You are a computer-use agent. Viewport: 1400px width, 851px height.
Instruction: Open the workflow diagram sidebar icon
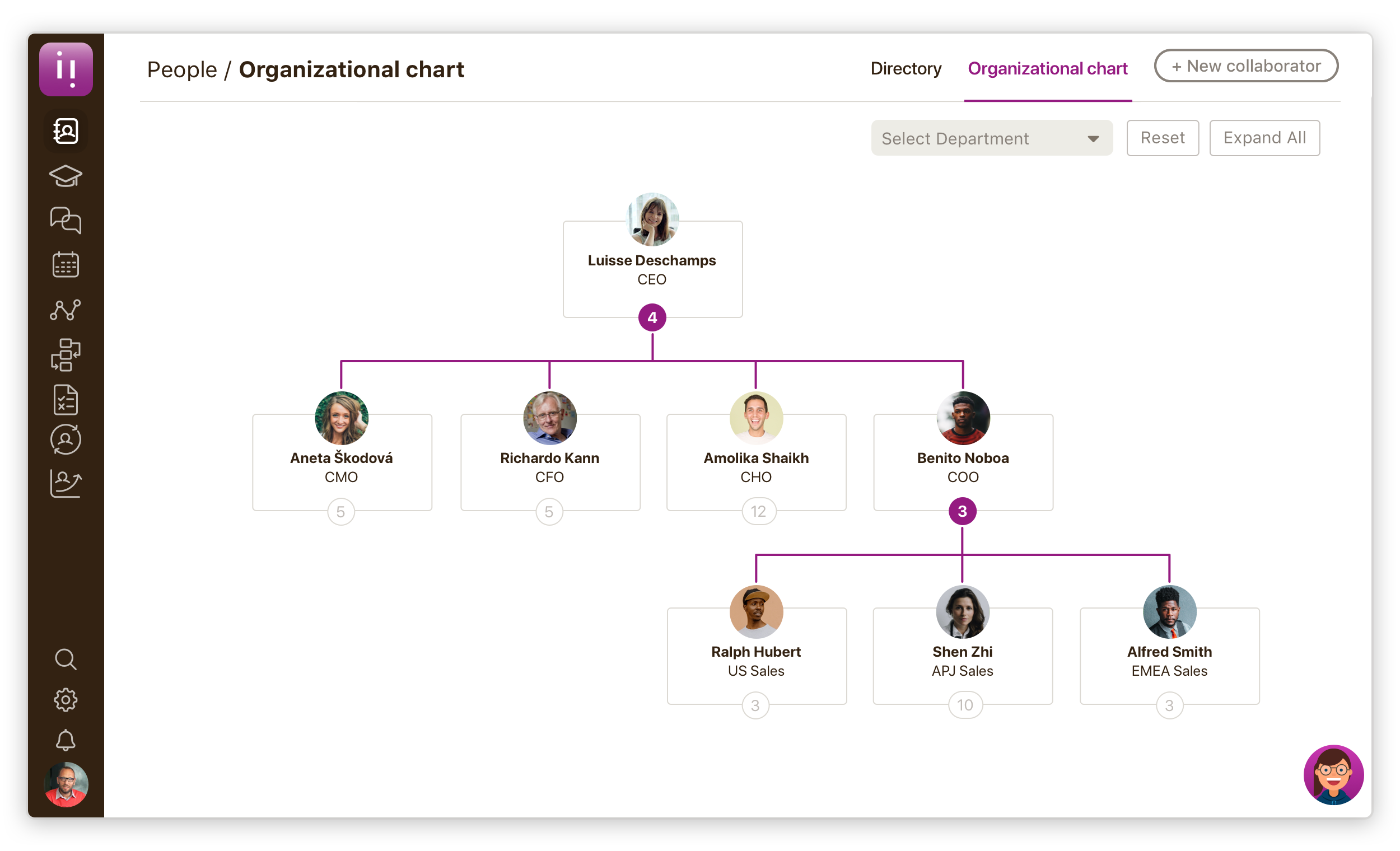[66, 355]
